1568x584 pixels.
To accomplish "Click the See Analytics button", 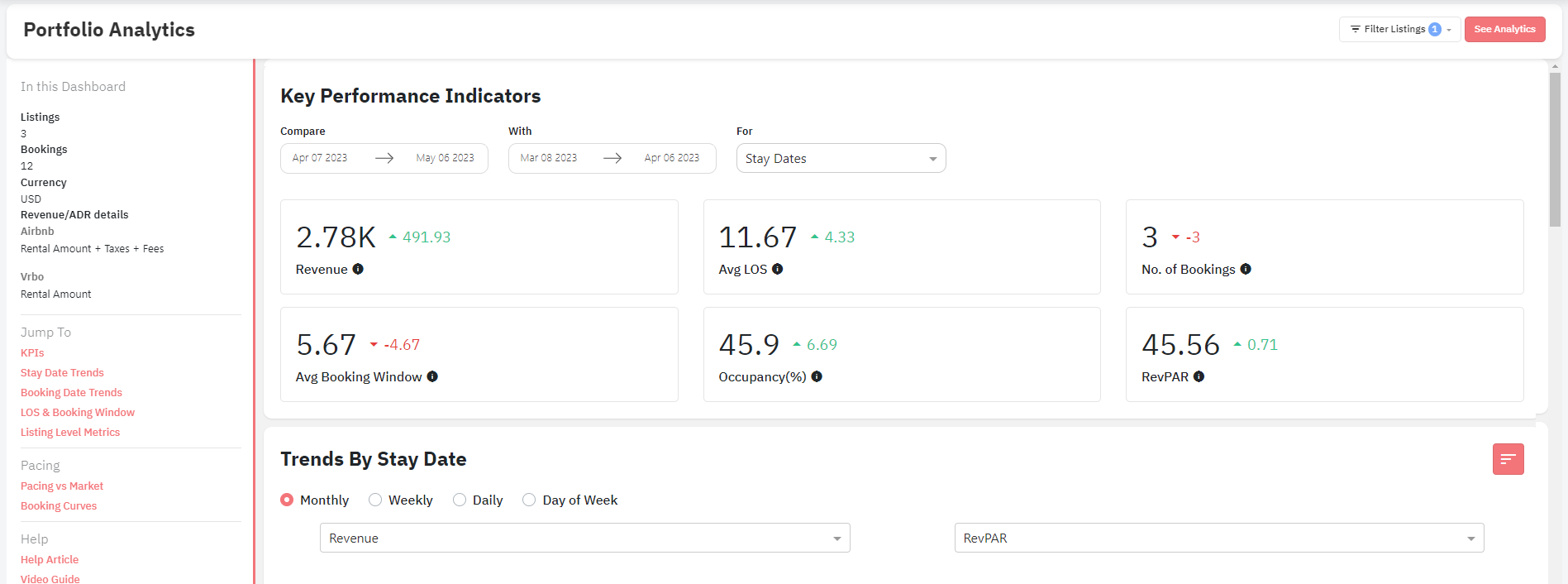I will 1504,29.
